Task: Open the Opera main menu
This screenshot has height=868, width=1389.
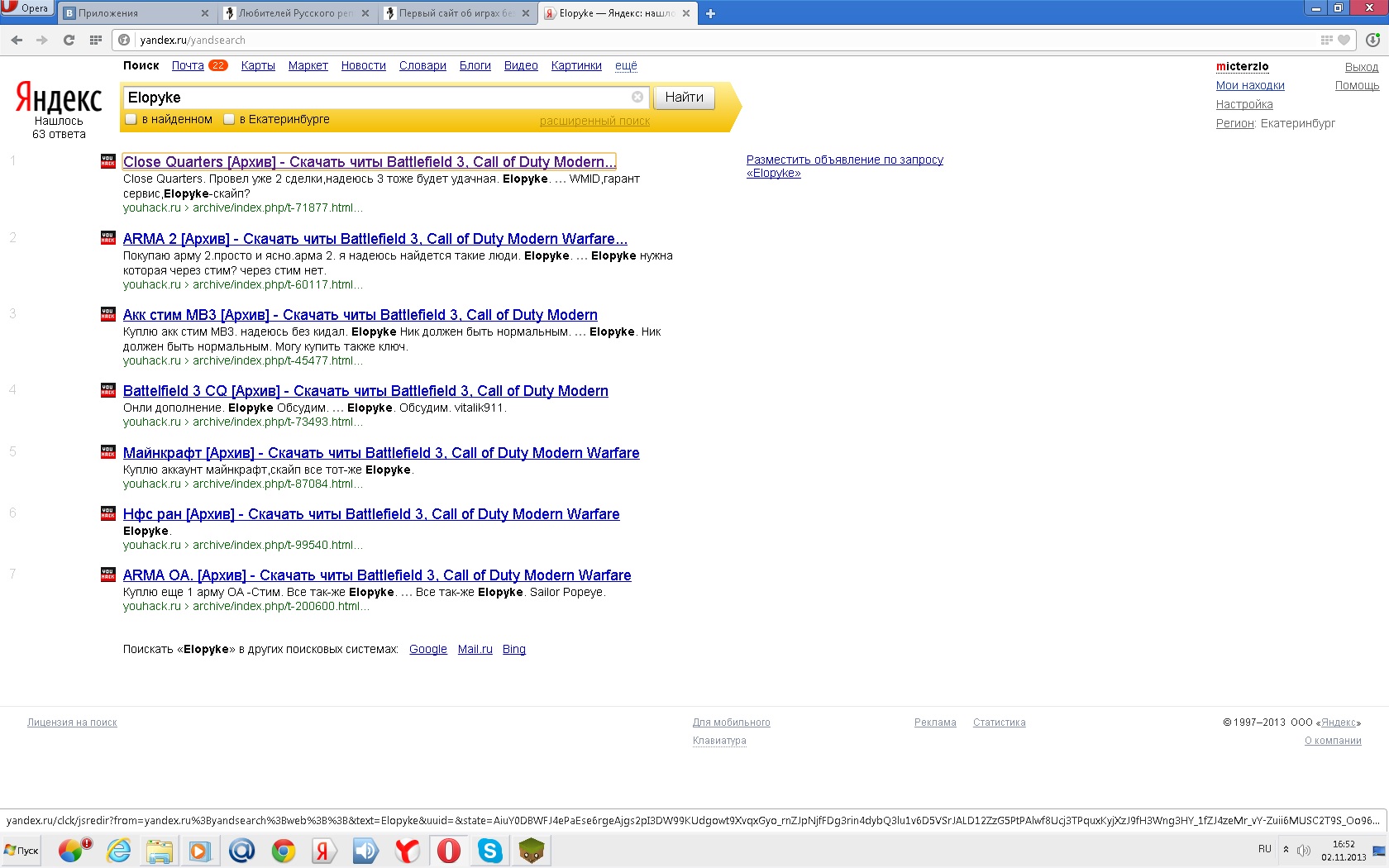Action: coord(26,8)
